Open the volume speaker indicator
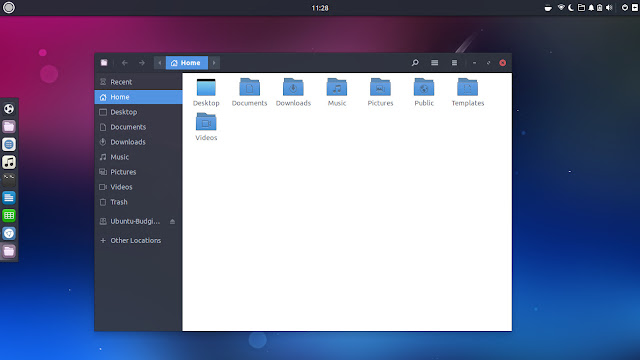Screen dimensions: 640x360 pyautogui.click(x=609, y=8)
